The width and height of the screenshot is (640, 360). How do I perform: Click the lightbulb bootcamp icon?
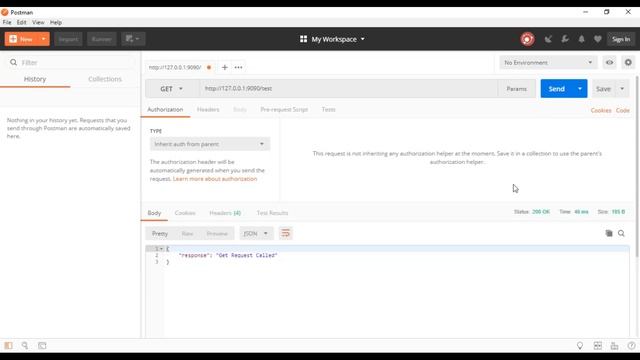point(580,346)
